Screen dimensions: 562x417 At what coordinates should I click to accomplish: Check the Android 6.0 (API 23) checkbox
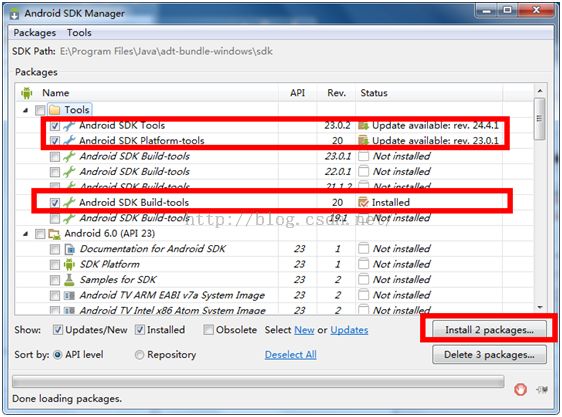tap(40, 234)
